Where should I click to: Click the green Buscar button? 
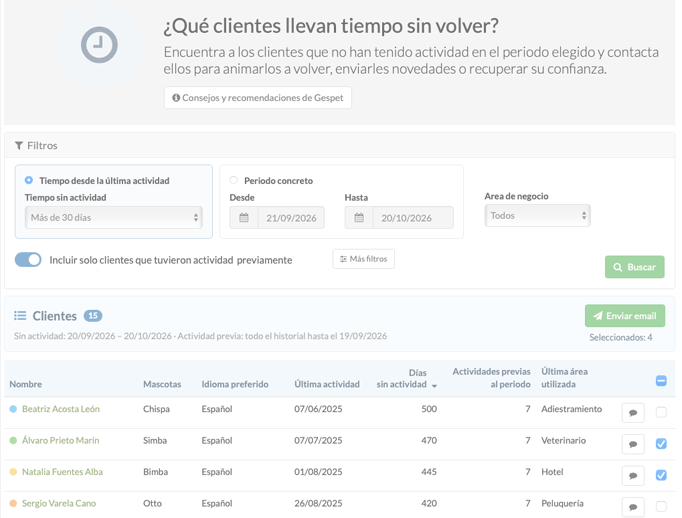coord(635,267)
